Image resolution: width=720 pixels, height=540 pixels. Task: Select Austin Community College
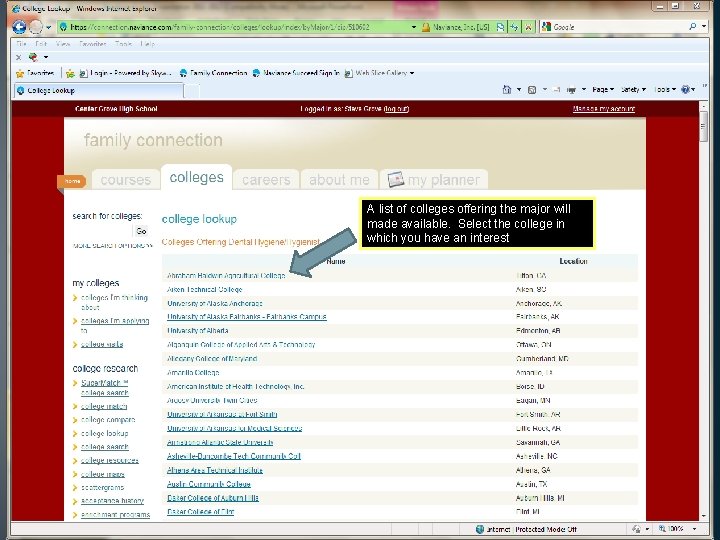coord(208,484)
